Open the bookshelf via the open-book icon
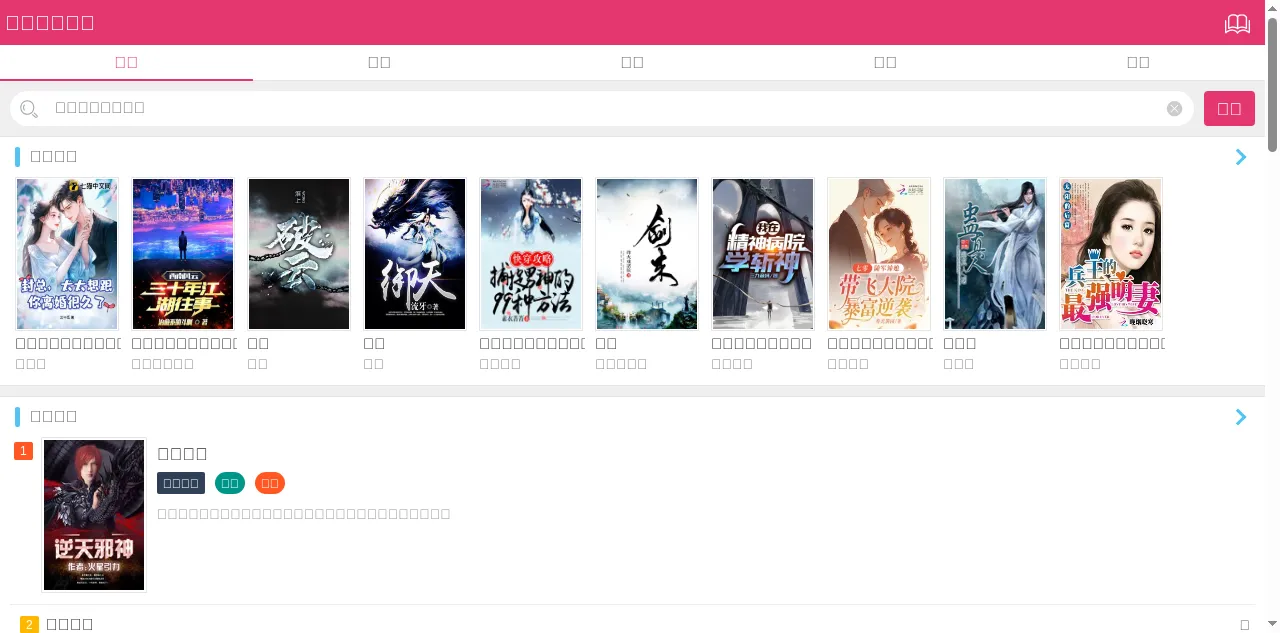The height and width of the screenshot is (633, 1280). click(1237, 23)
